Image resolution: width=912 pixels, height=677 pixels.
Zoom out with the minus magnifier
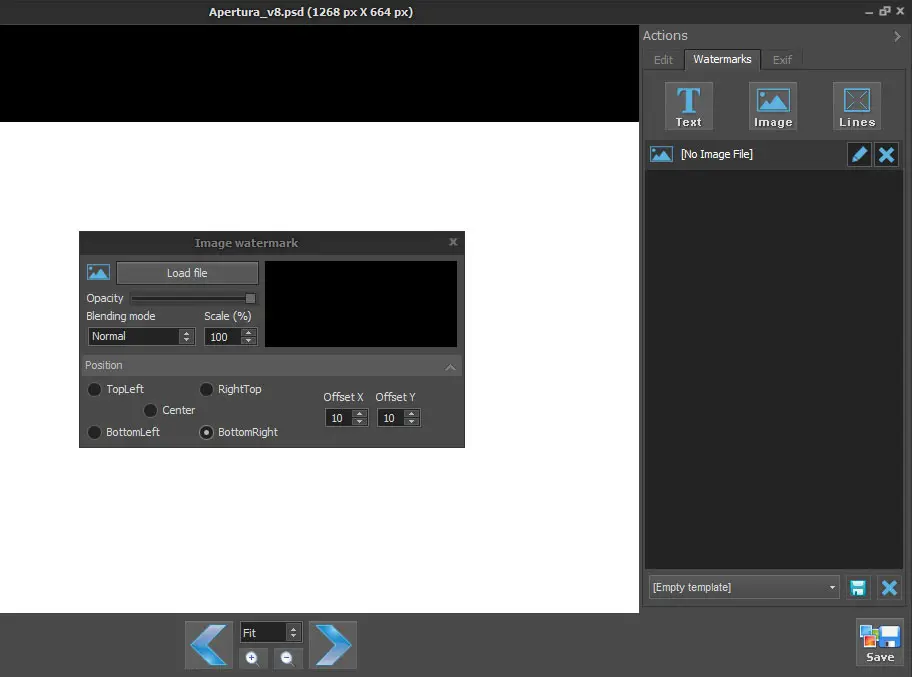tap(287, 658)
